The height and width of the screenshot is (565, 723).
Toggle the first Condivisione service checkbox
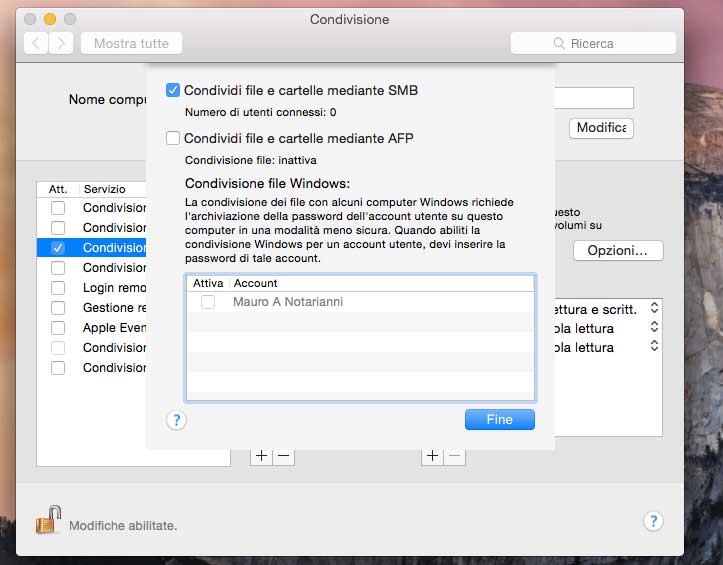(x=58, y=208)
